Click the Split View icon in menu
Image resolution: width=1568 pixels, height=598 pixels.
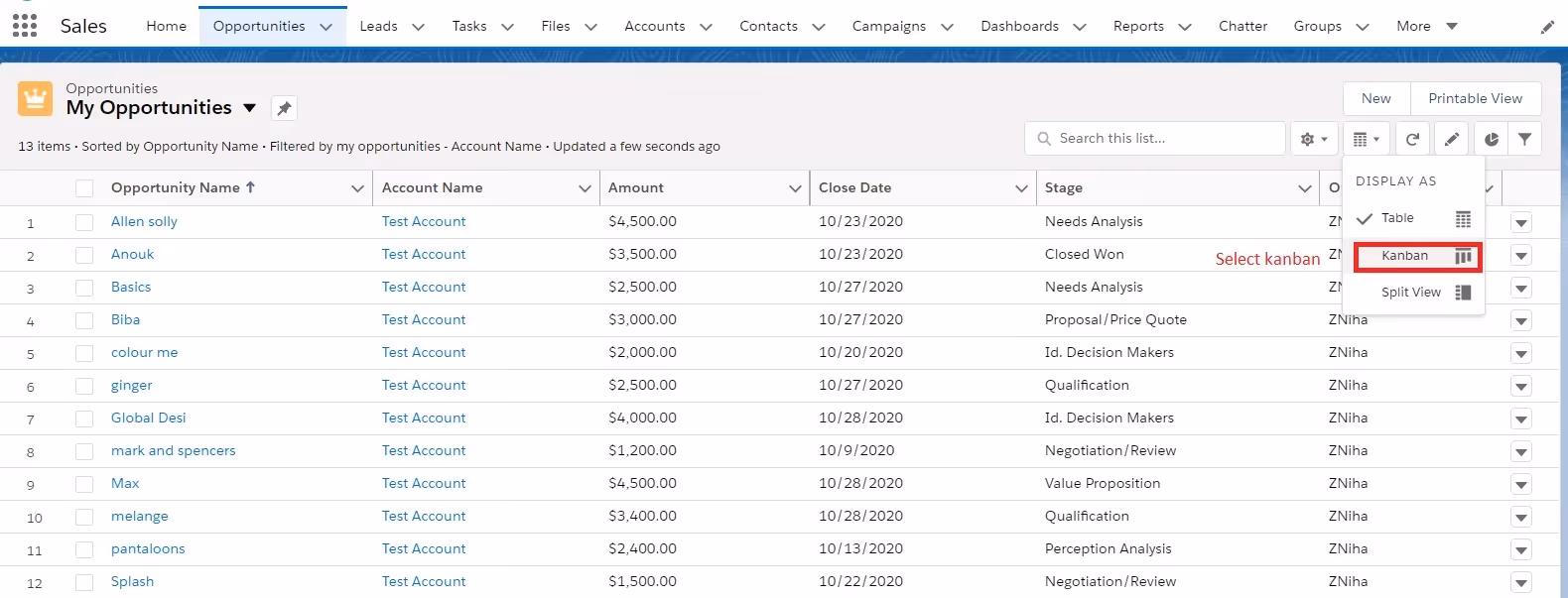tap(1463, 293)
